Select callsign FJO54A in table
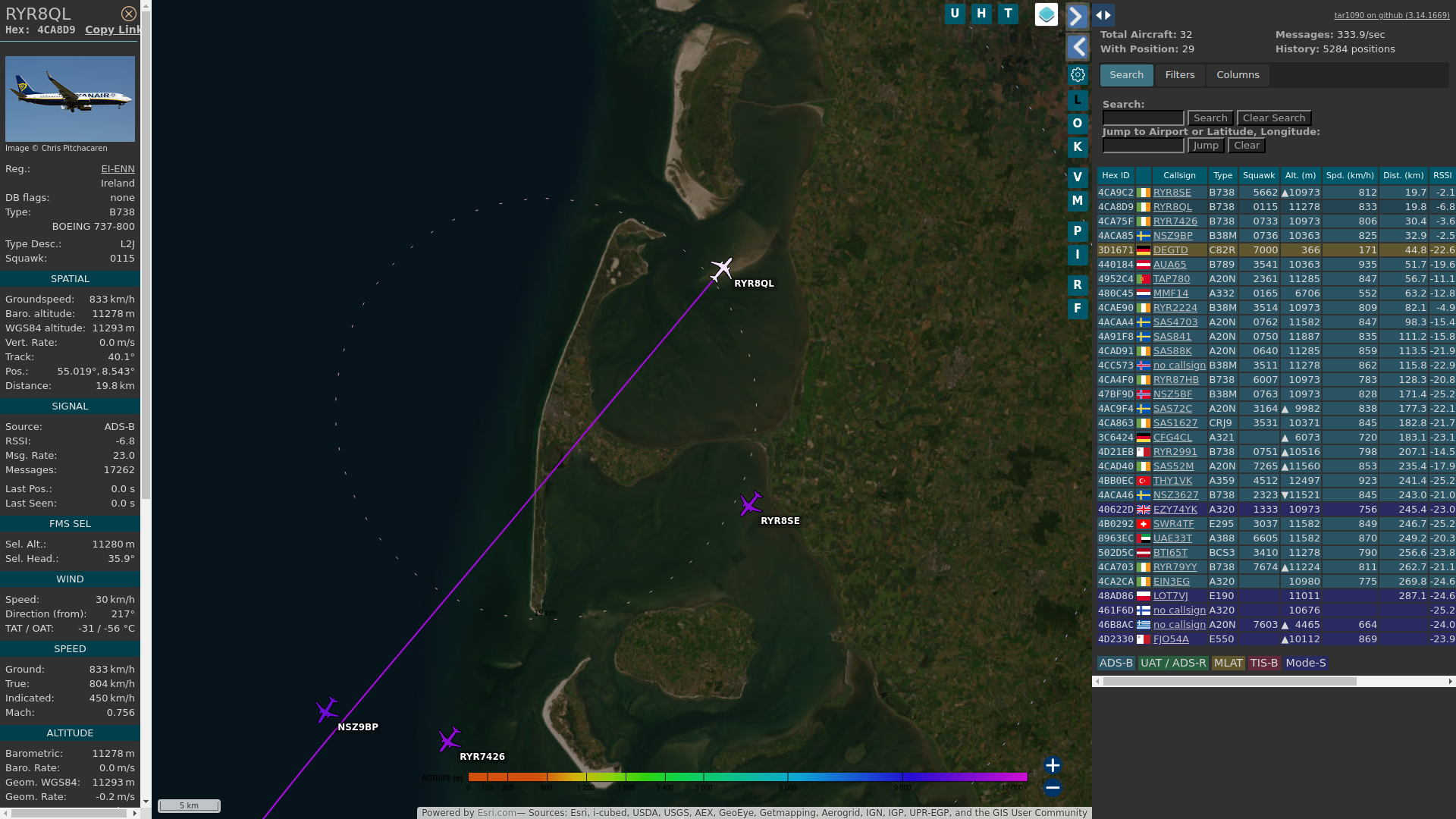Viewport: 1456px width, 819px height. click(x=1171, y=639)
